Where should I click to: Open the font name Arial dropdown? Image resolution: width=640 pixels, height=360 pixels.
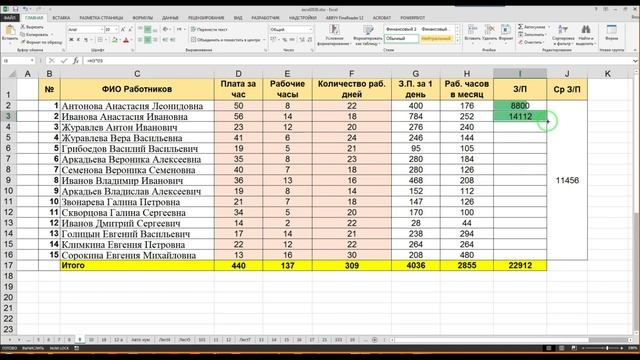102,30
